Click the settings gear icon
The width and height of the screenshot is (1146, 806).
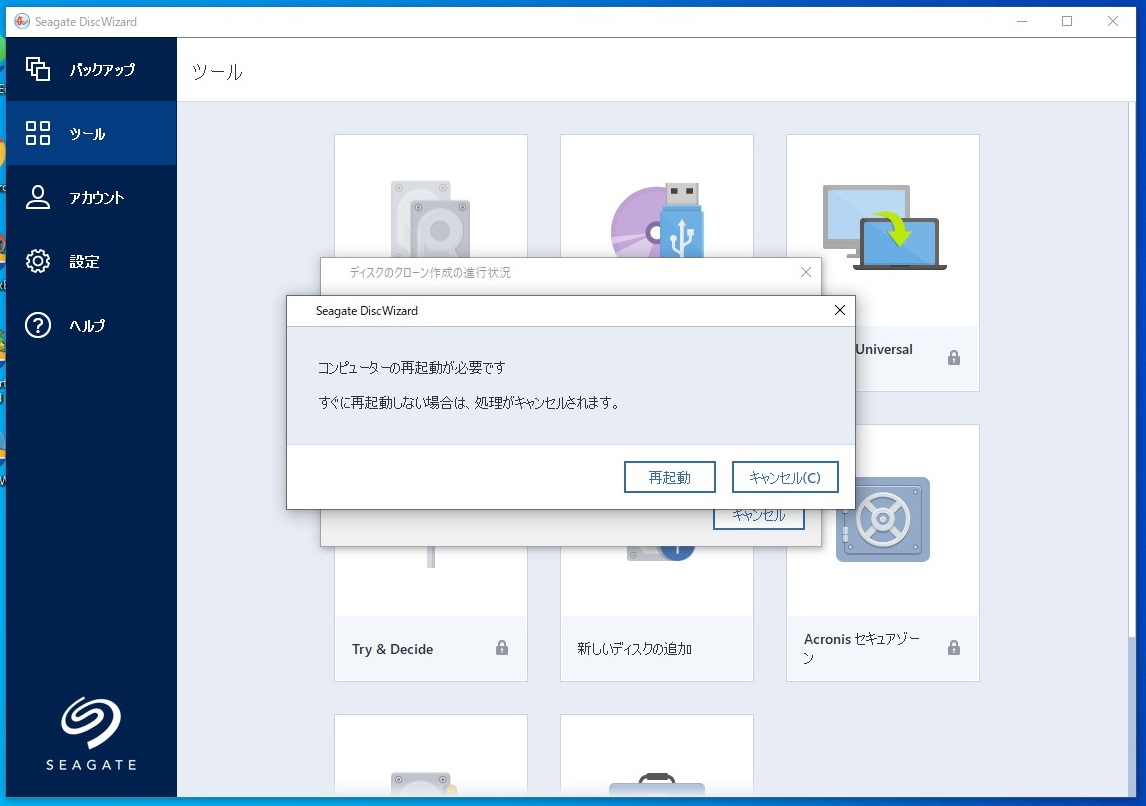pos(38,261)
